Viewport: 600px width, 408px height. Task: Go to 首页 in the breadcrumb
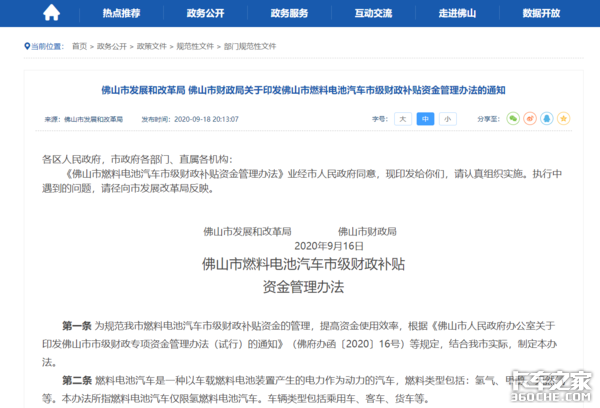(79, 46)
